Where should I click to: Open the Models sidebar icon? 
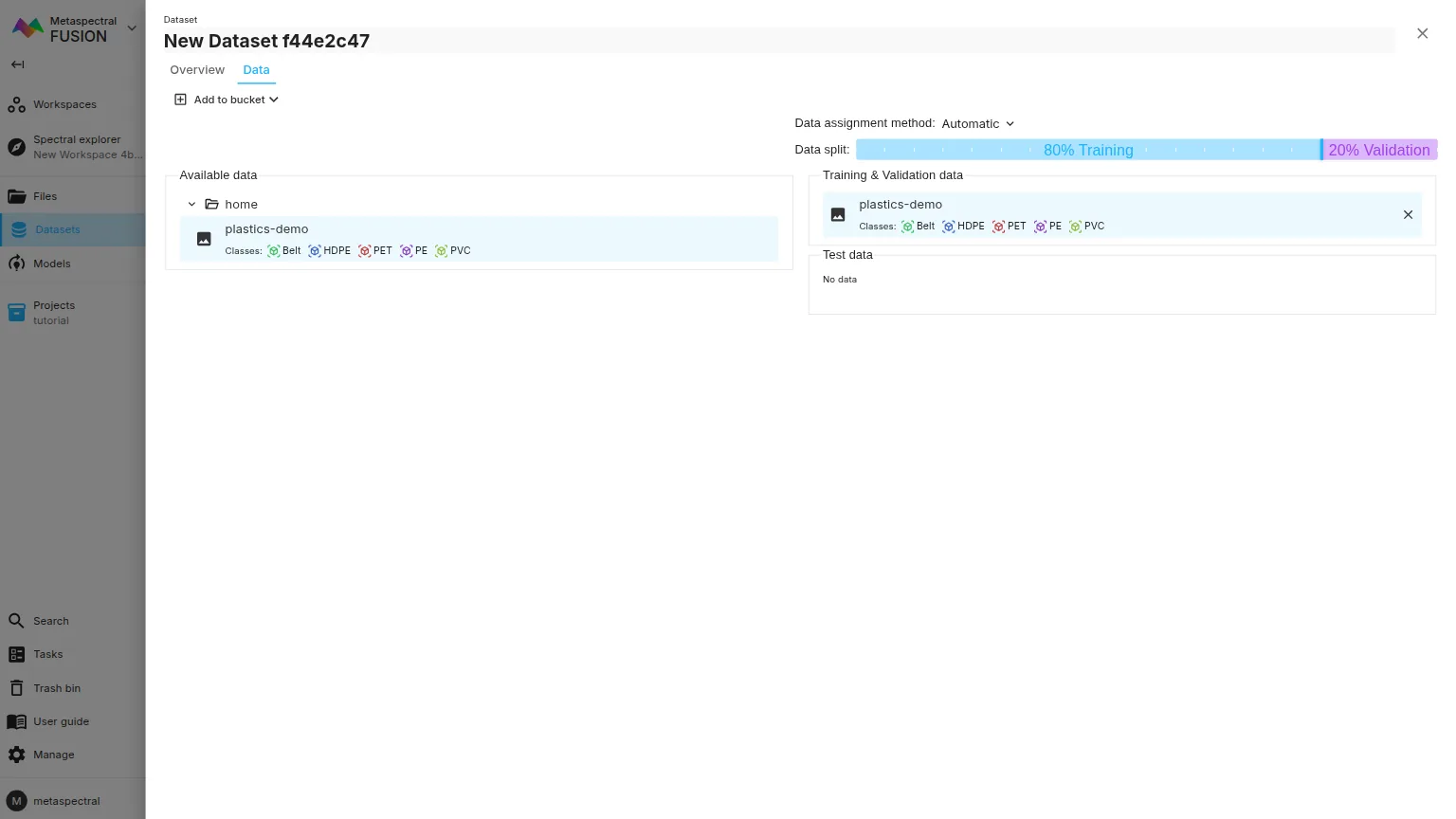click(x=17, y=264)
